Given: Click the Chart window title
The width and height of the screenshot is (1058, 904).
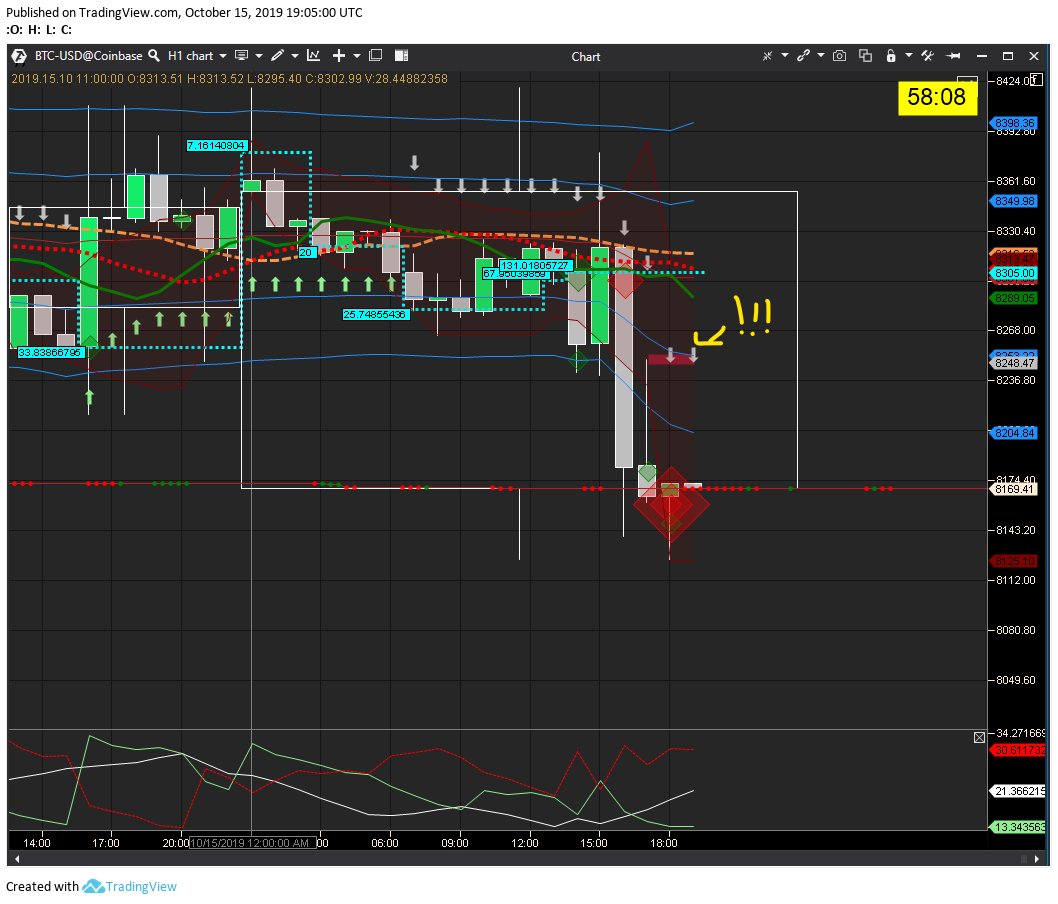Looking at the screenshot, I should tap(586, 57).
